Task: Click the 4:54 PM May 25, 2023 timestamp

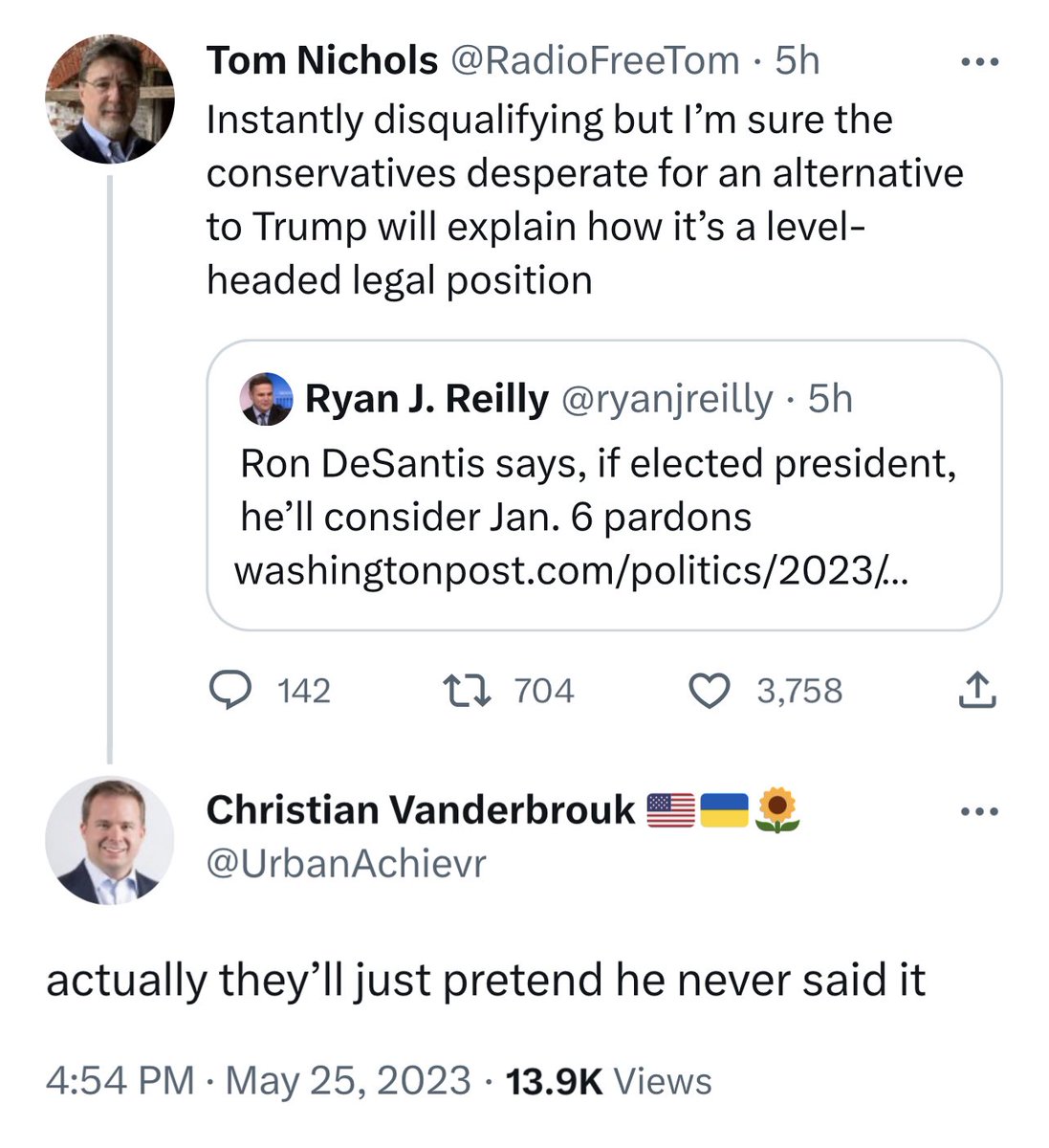Action: [x=258, y=1081]
